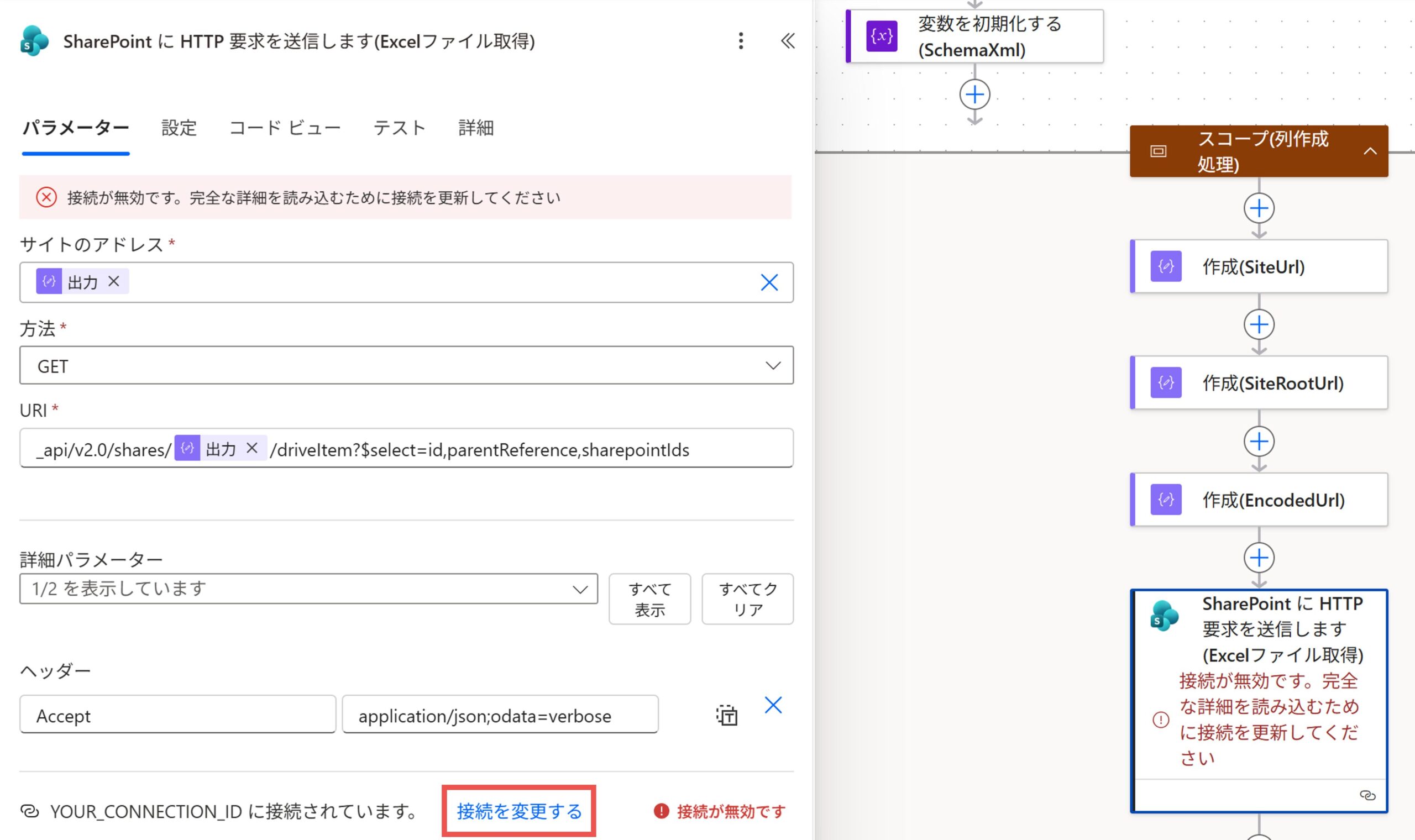Add action below 作成(EncodedUrl)

(1259, 558)
